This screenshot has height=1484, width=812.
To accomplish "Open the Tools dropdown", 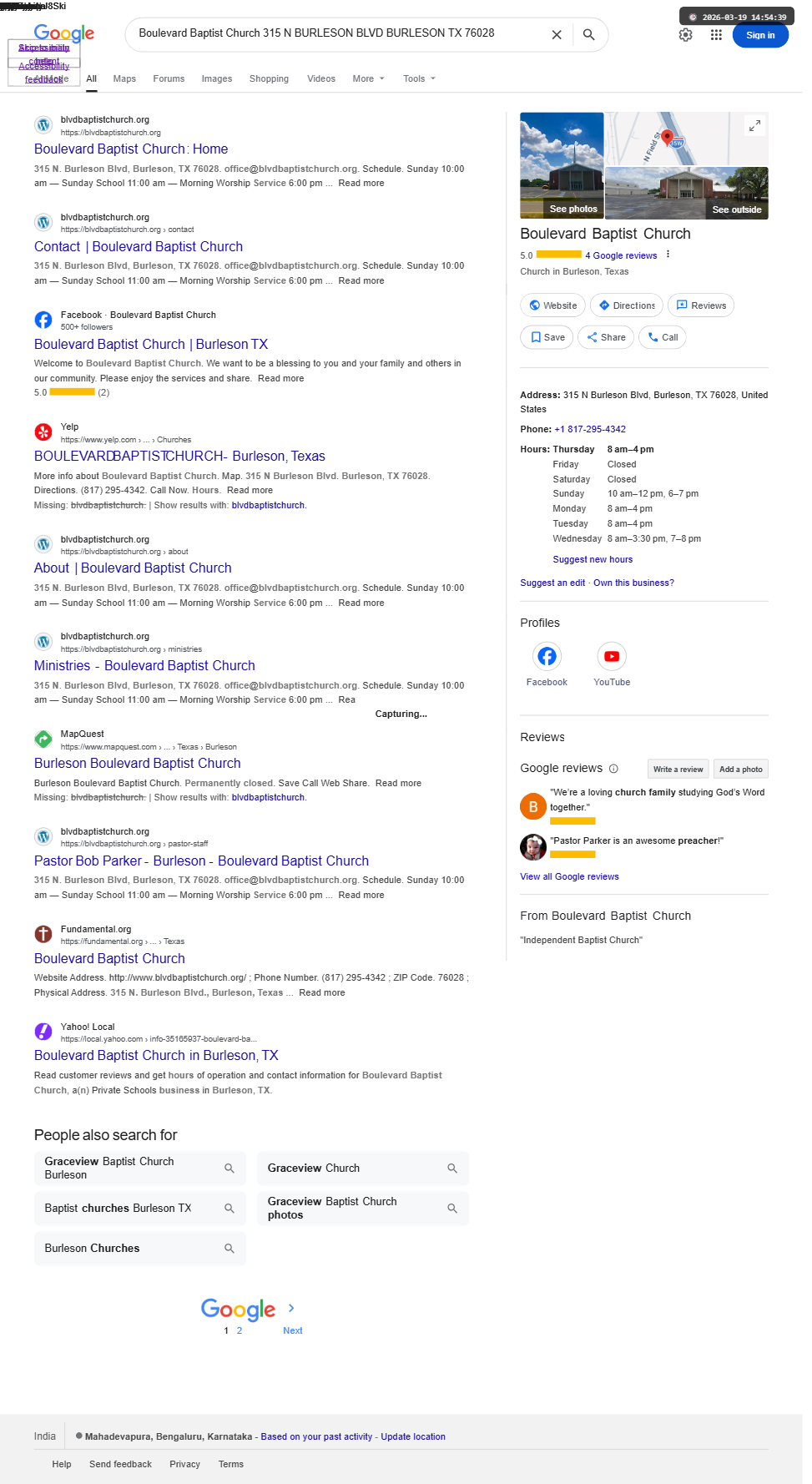I will pos(419,78).
